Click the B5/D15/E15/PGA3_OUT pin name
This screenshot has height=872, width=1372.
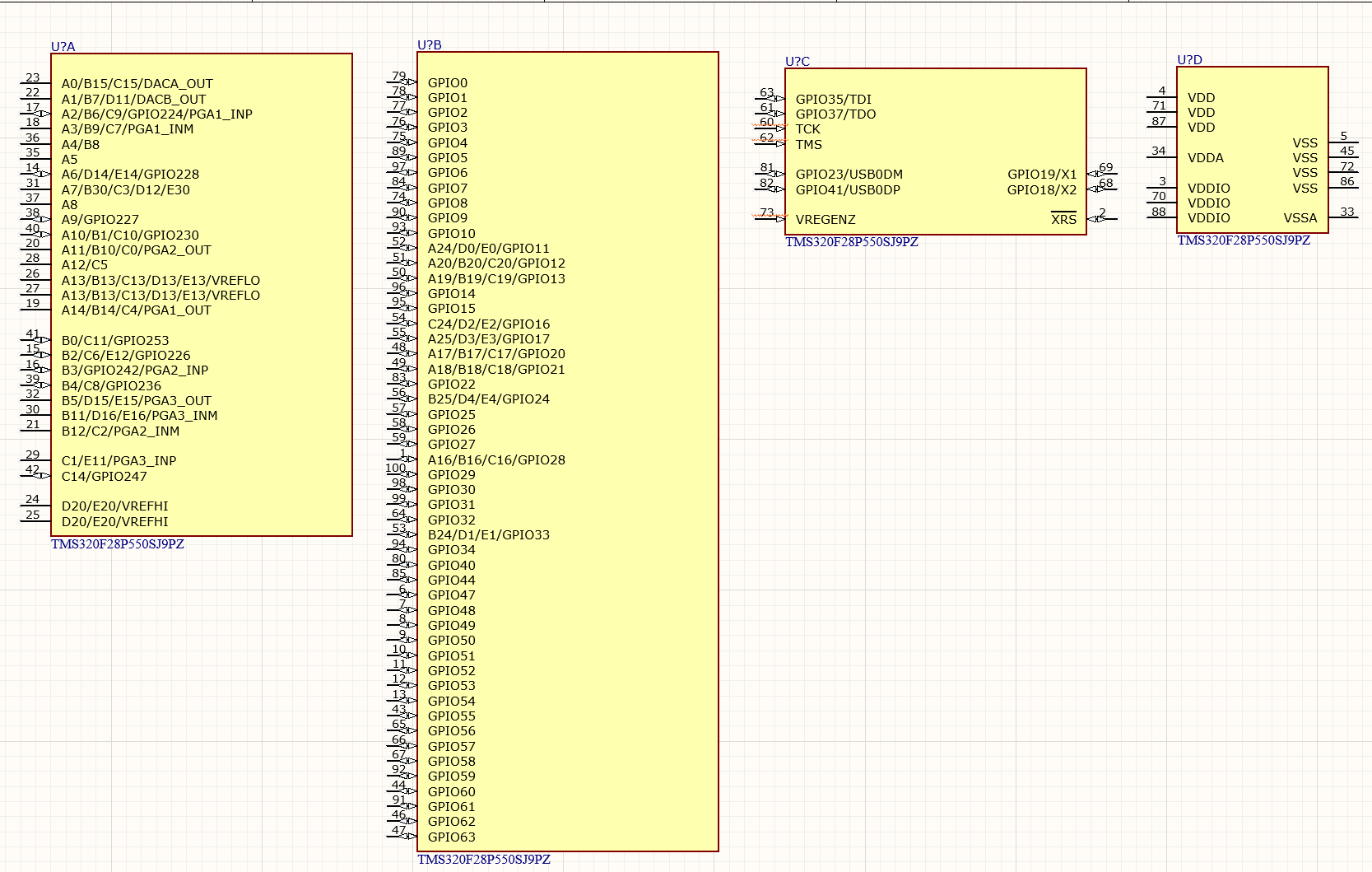pyautogui.click(x=137, y=401)
